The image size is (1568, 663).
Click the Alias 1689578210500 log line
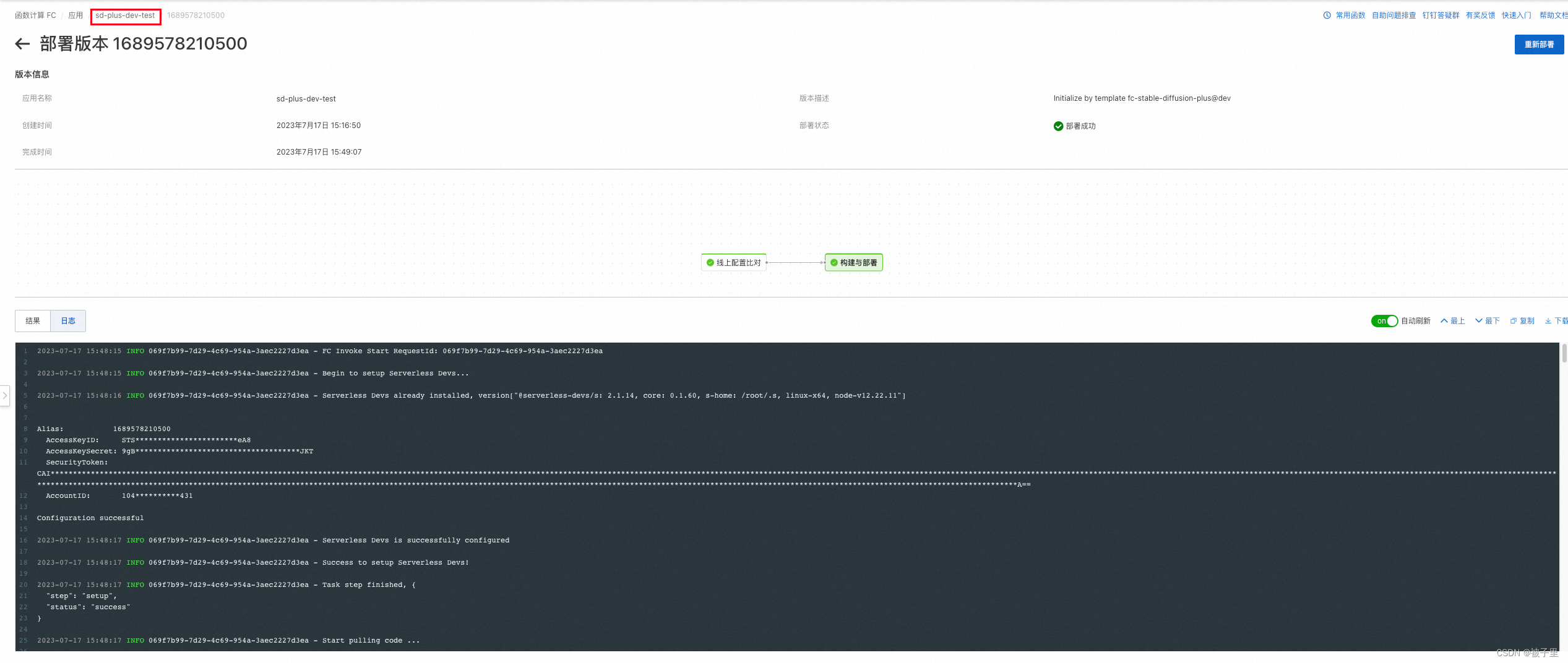(103, 429)
